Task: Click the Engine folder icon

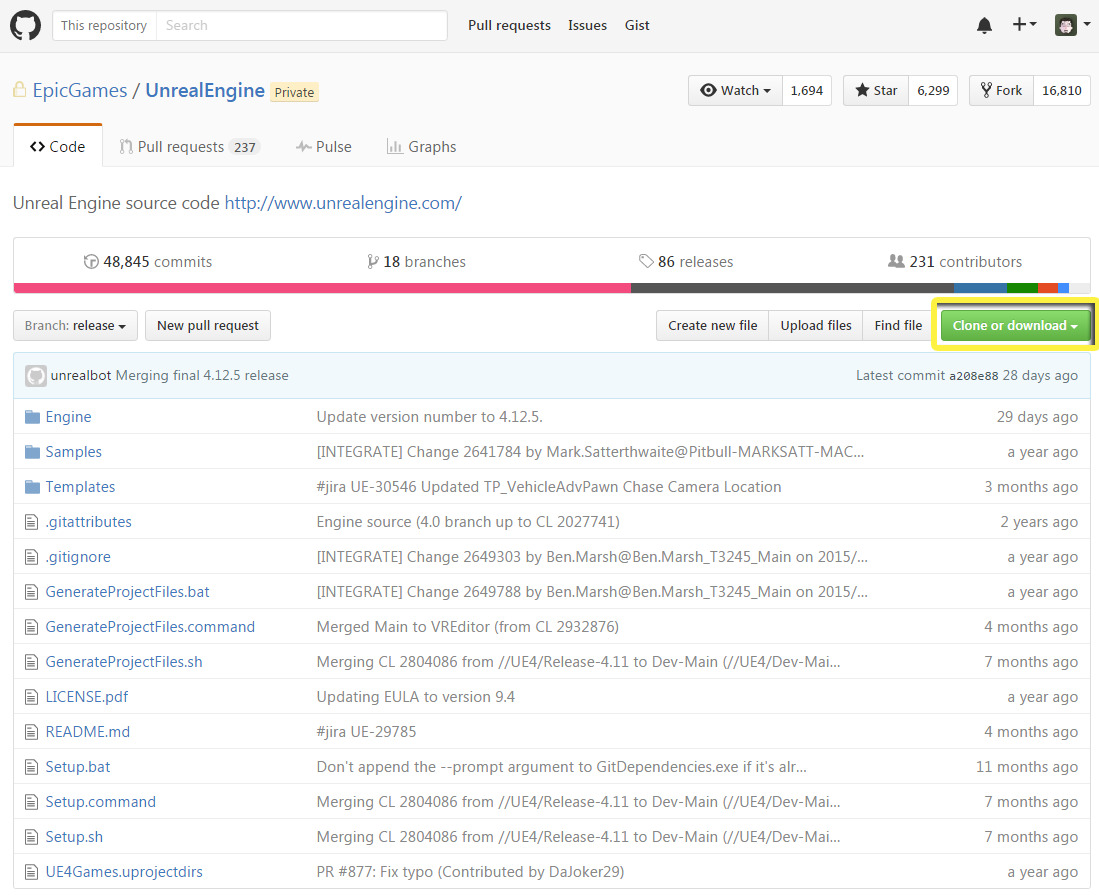Action: point(32,417)
